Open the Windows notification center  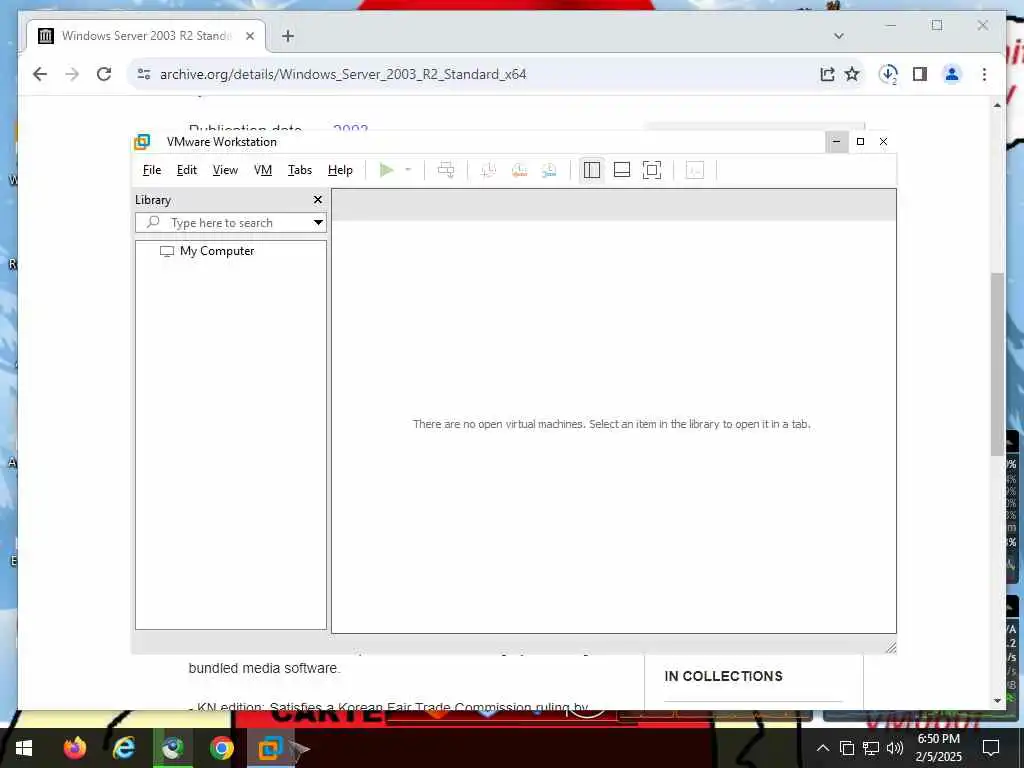[991, 748]
